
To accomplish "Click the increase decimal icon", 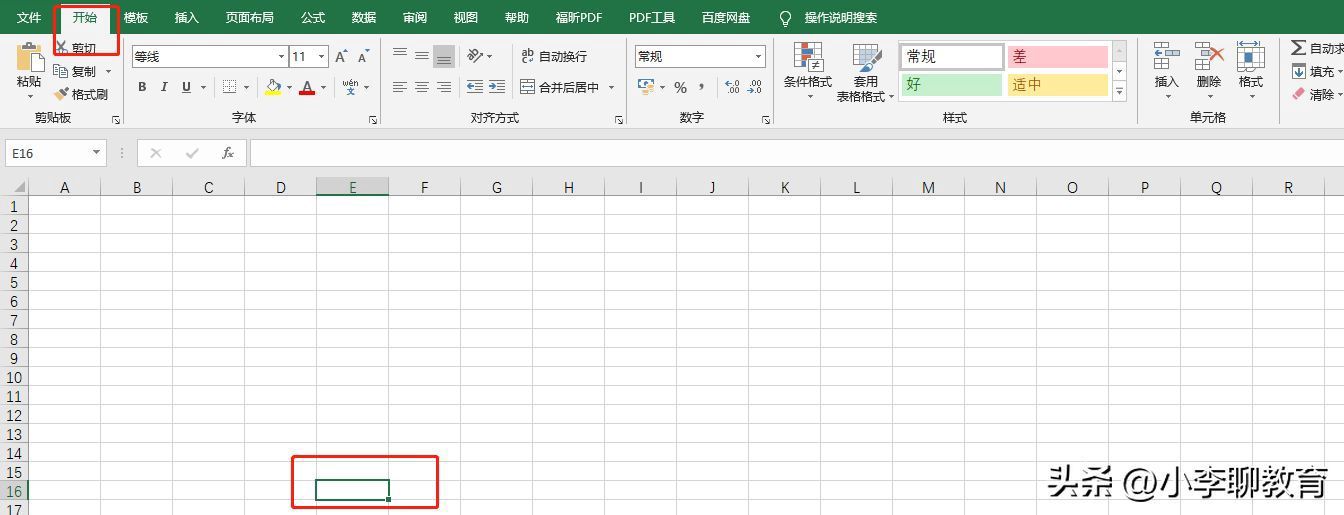I will pyautogui.click(x=732, y=87).
